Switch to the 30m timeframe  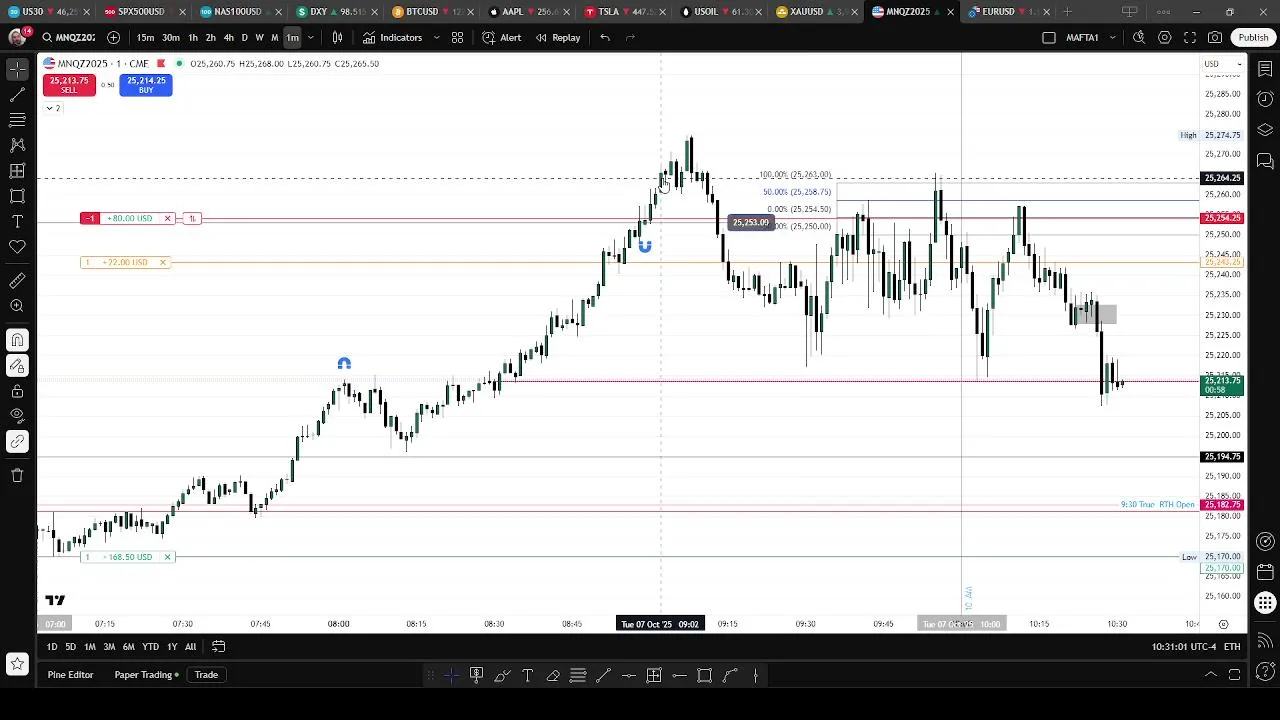point(171,37)
